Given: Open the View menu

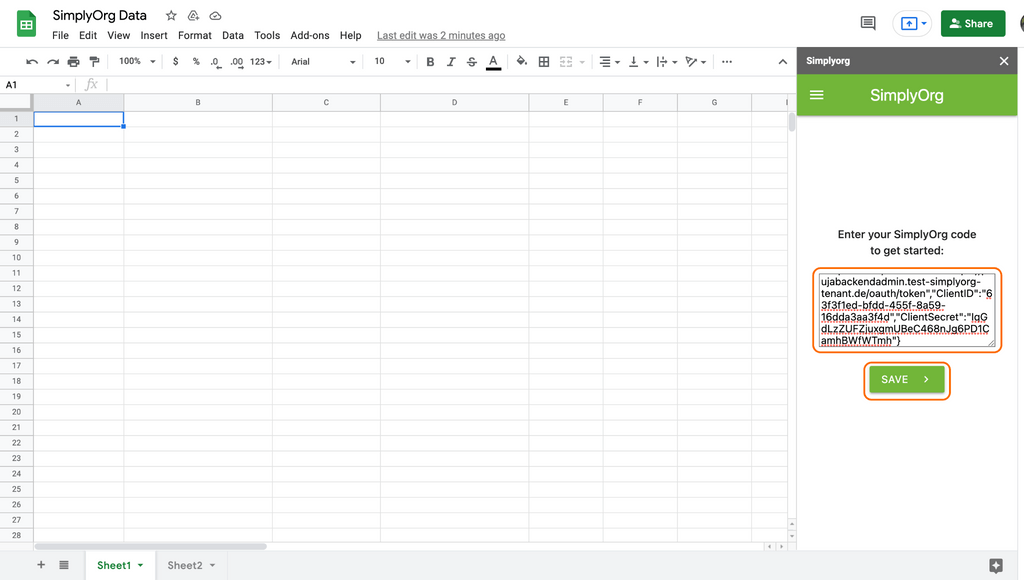Looking at the screenshot, I should point(118,35).
